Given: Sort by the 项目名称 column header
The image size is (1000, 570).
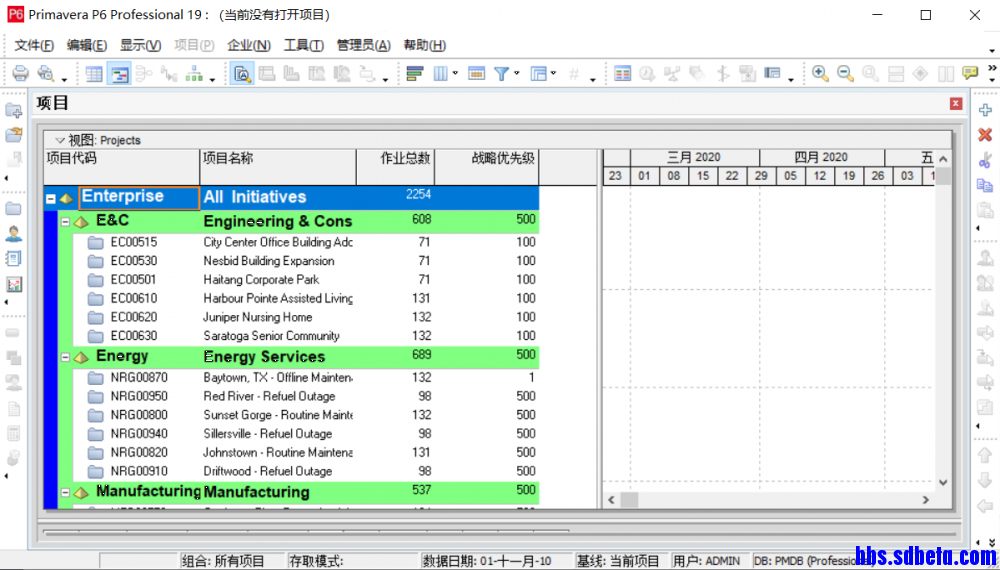Looking at the screenshot, I should point(278,167).
